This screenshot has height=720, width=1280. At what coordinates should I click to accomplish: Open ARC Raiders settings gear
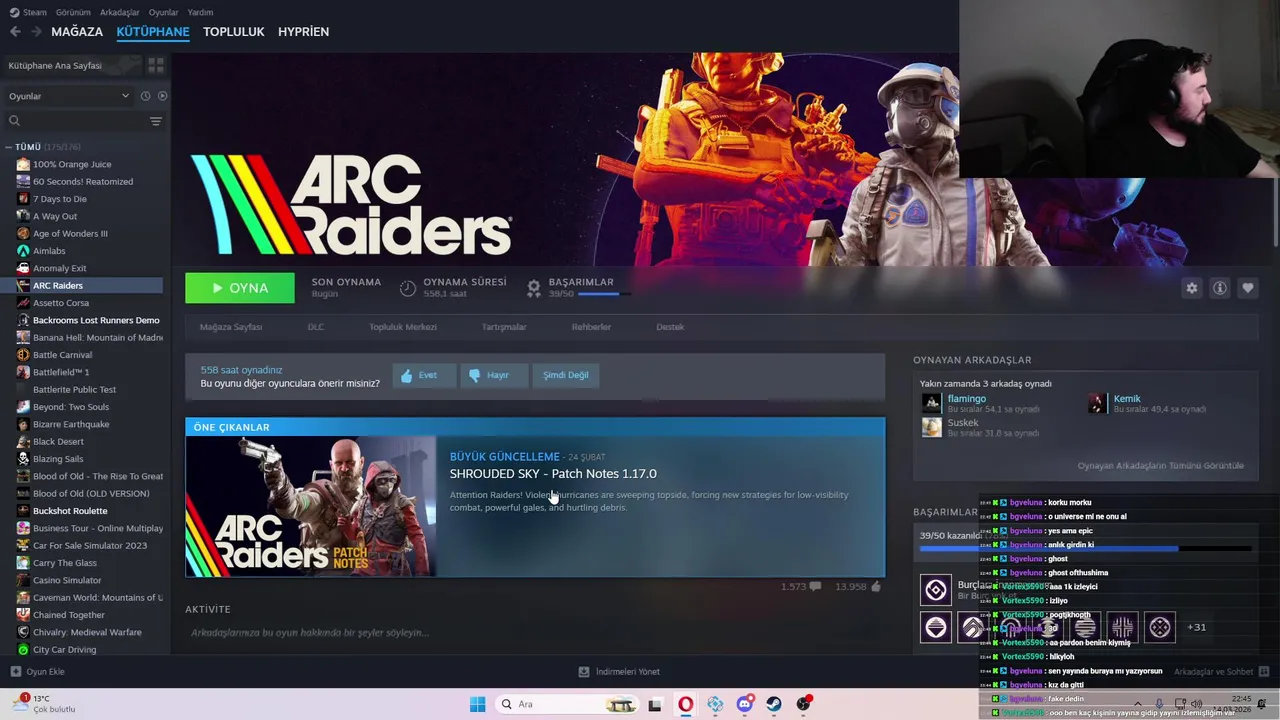1191,288
